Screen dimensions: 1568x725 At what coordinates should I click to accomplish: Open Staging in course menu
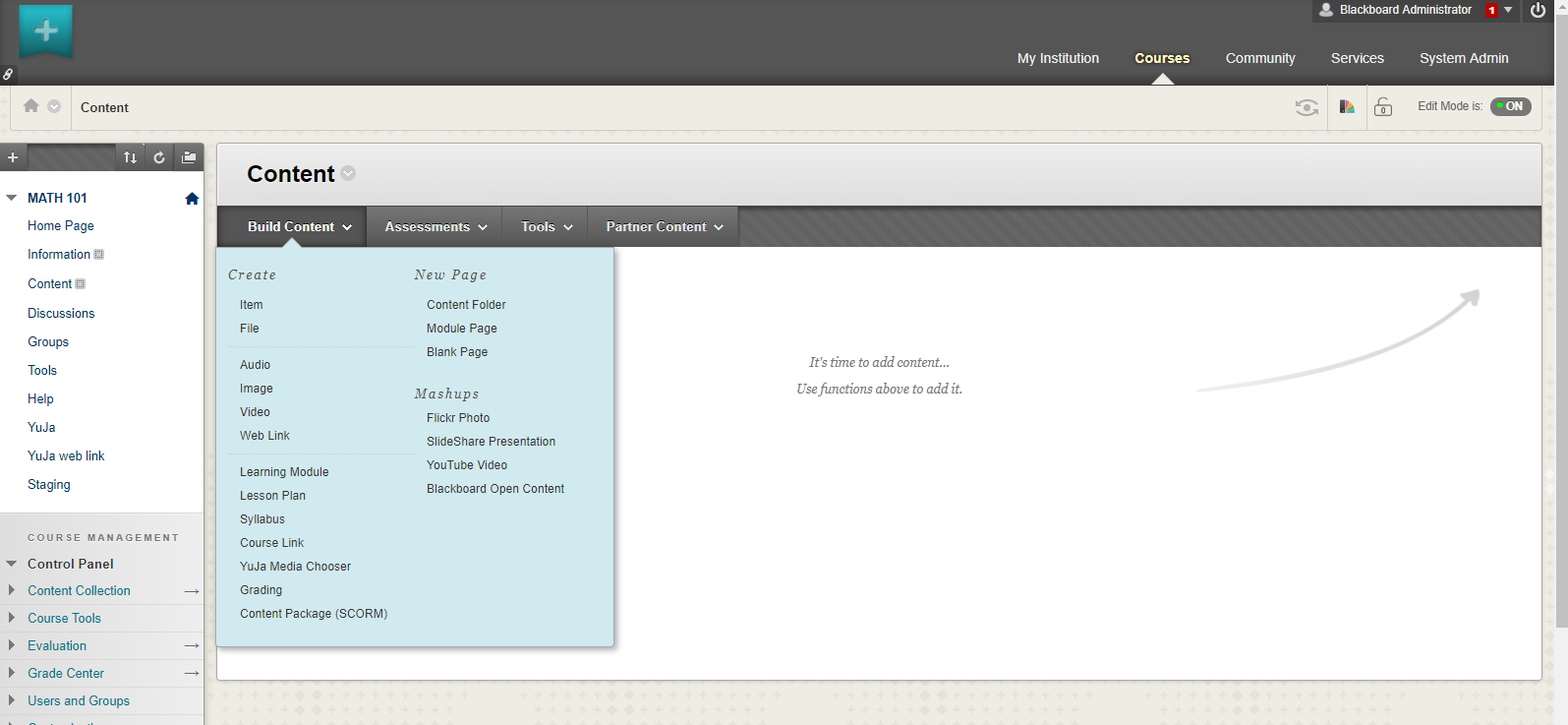click(49, 484)
